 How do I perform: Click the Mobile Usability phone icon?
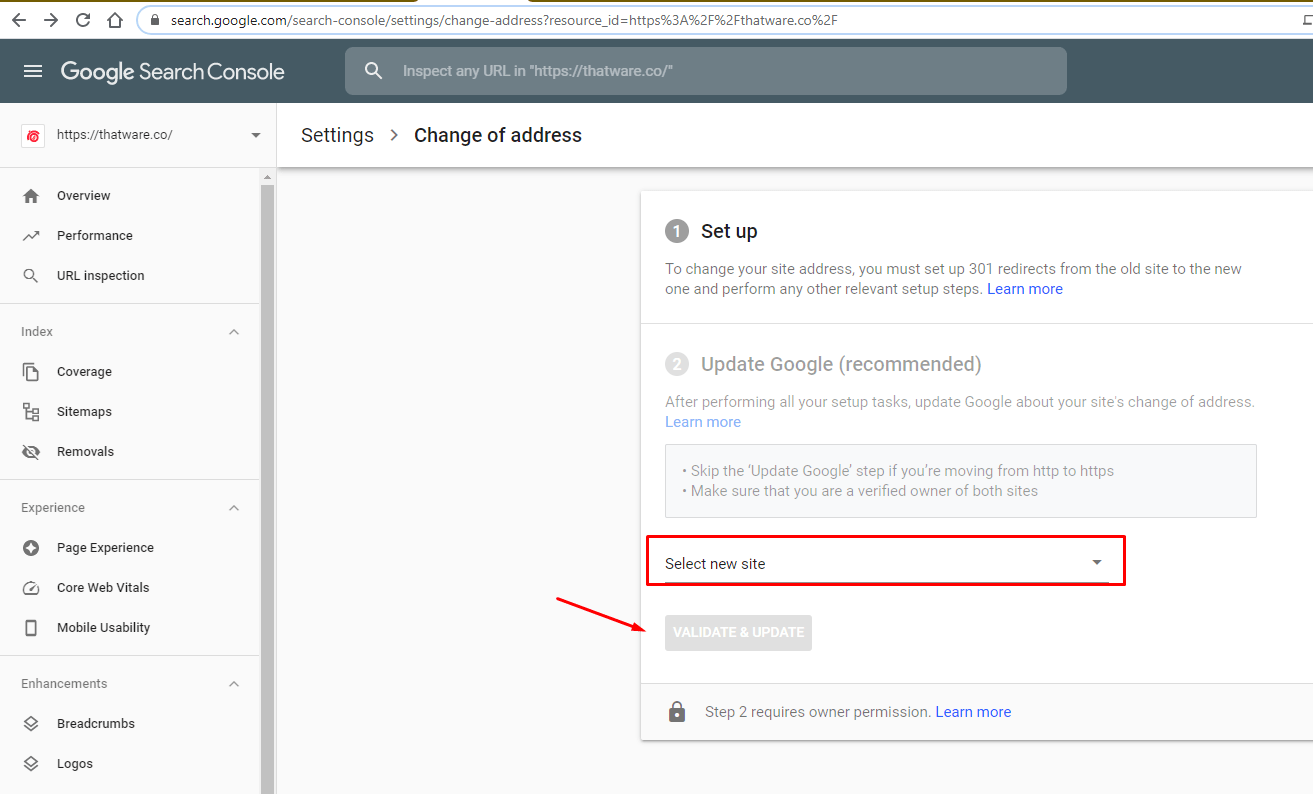pyautogui.click(x=31, y=628)
